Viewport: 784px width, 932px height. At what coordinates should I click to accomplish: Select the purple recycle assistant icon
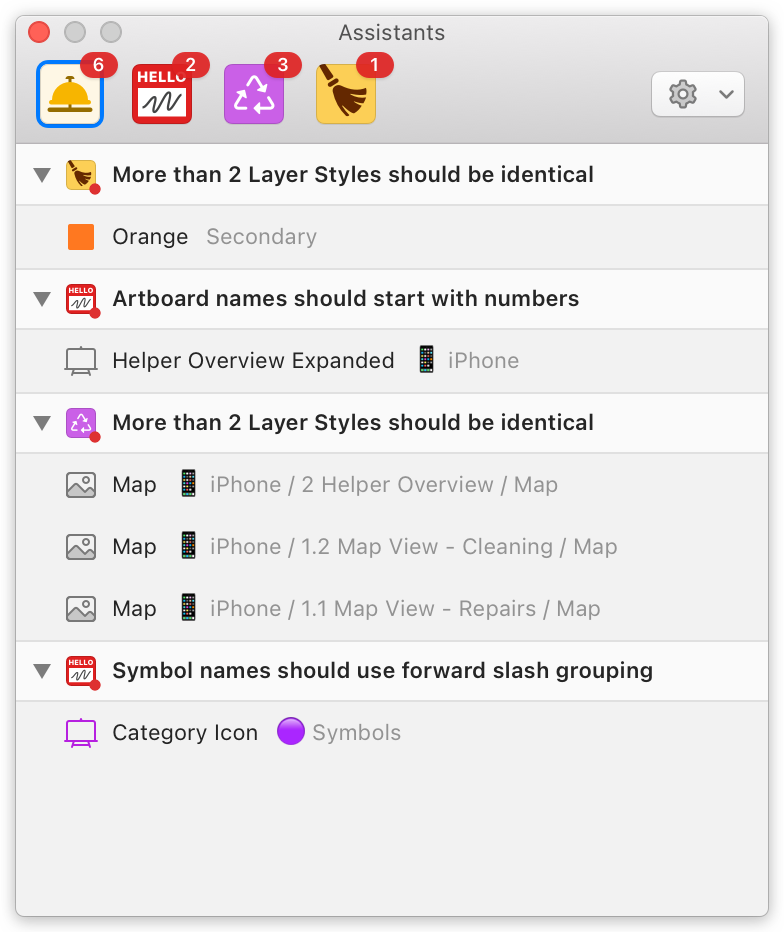[253, 94]
